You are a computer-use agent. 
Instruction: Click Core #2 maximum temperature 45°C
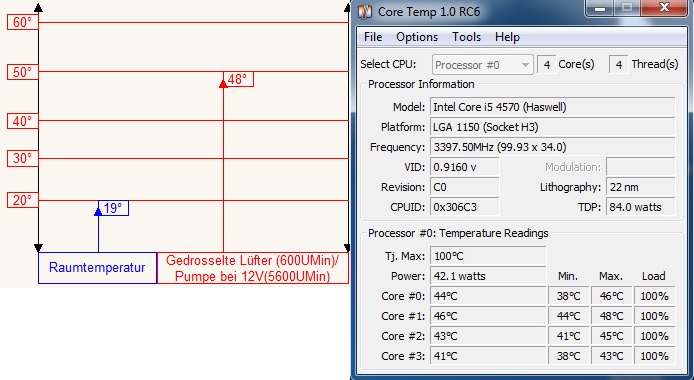611,336
